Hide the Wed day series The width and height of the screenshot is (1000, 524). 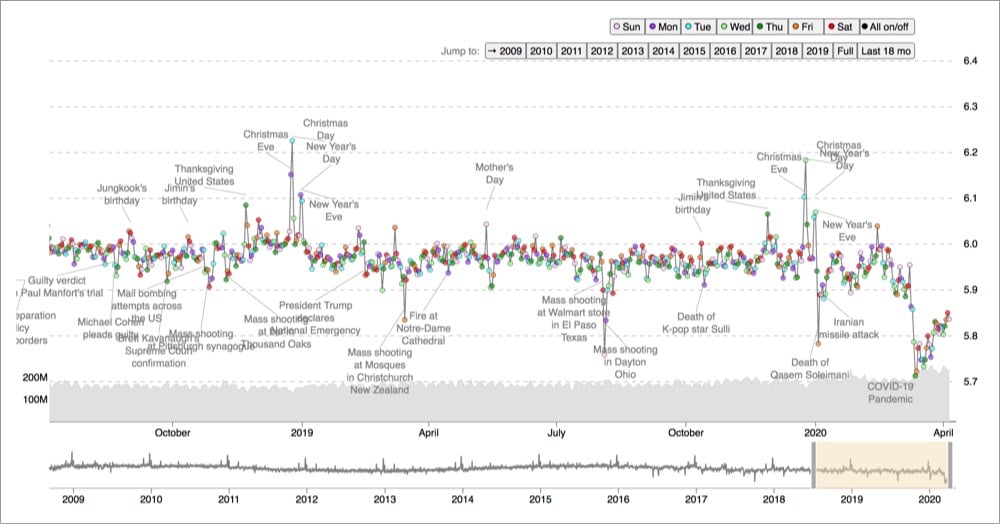(x=737, y=27)
